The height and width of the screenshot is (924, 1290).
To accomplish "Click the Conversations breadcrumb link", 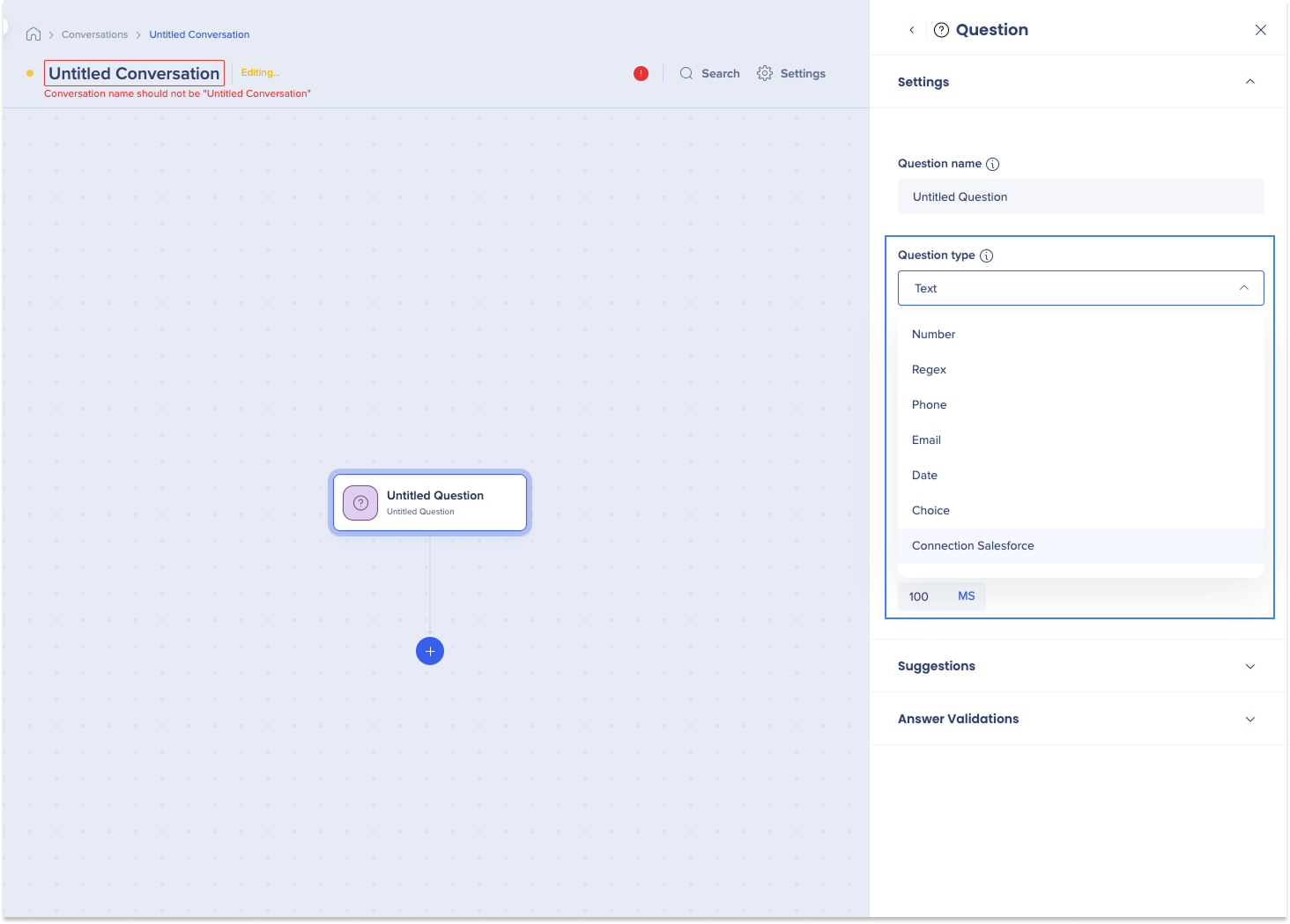I will (94, 35).
